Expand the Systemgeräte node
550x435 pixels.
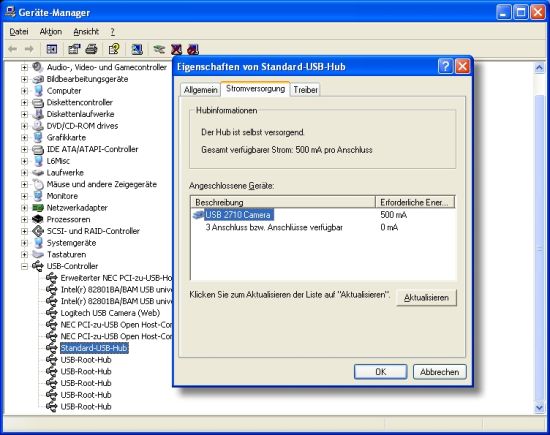pyautogui.click(x=24, y=243)
